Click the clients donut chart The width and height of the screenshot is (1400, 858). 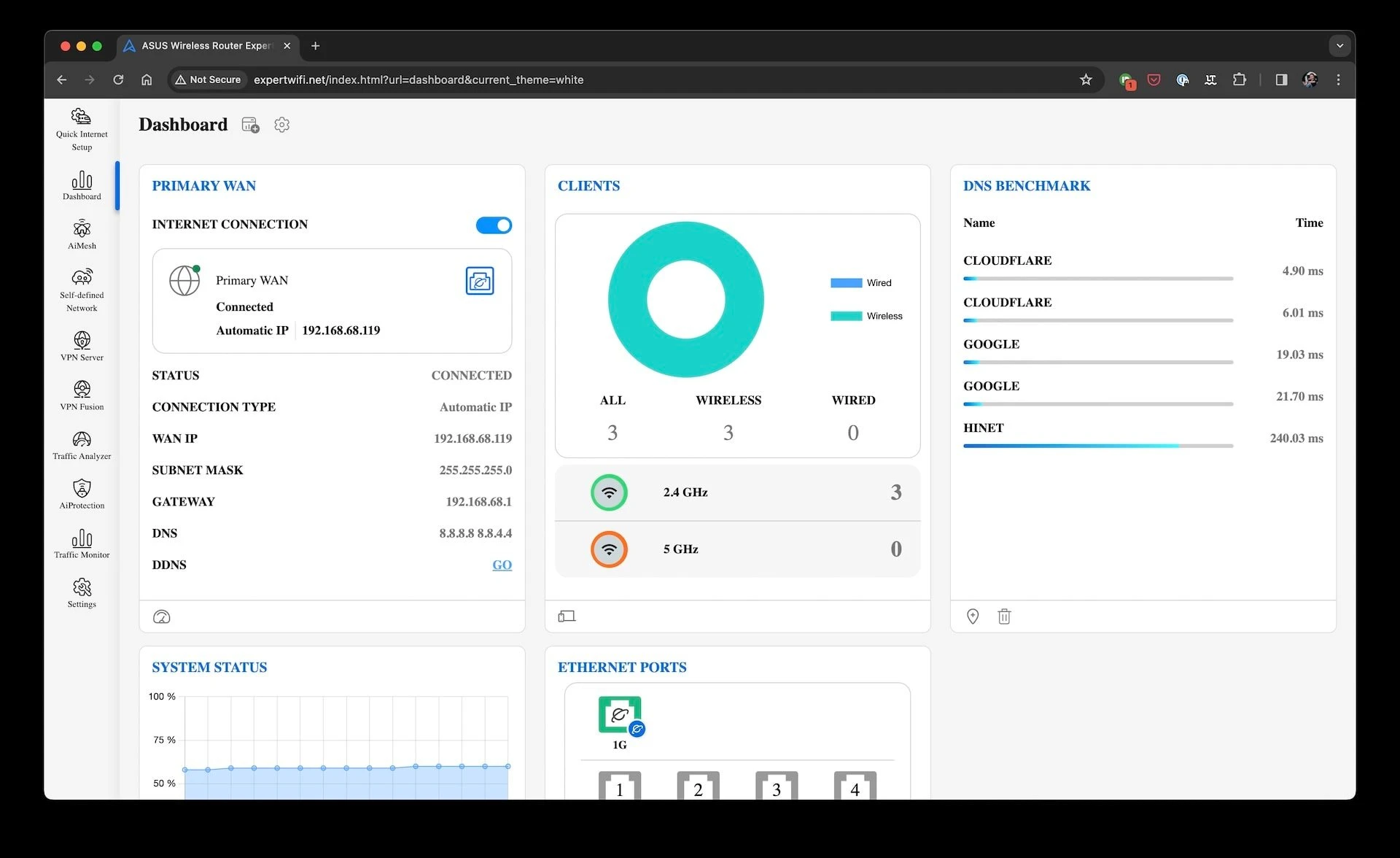point(685,299)
